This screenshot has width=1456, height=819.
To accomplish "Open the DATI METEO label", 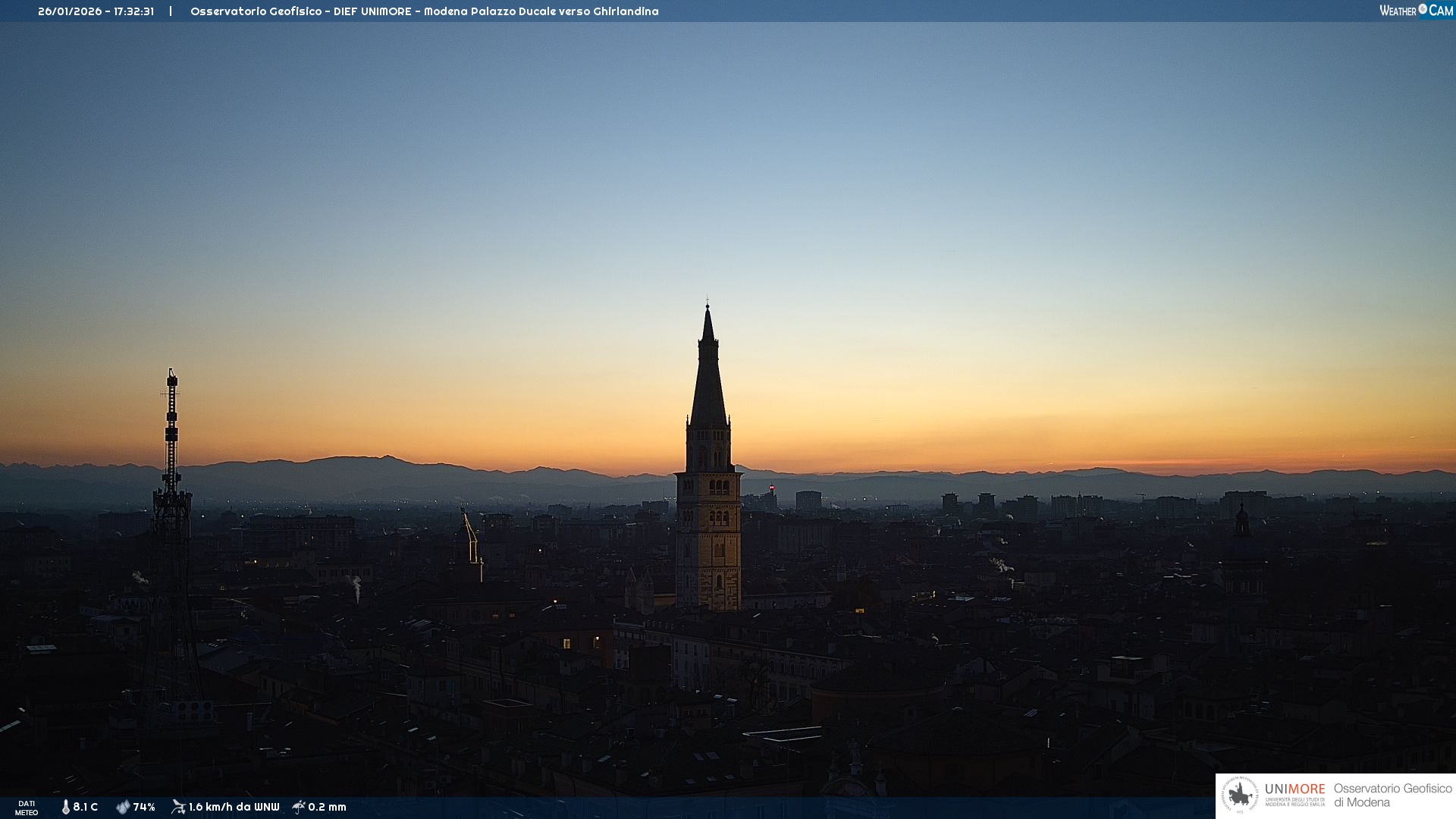I will (27, 808).
